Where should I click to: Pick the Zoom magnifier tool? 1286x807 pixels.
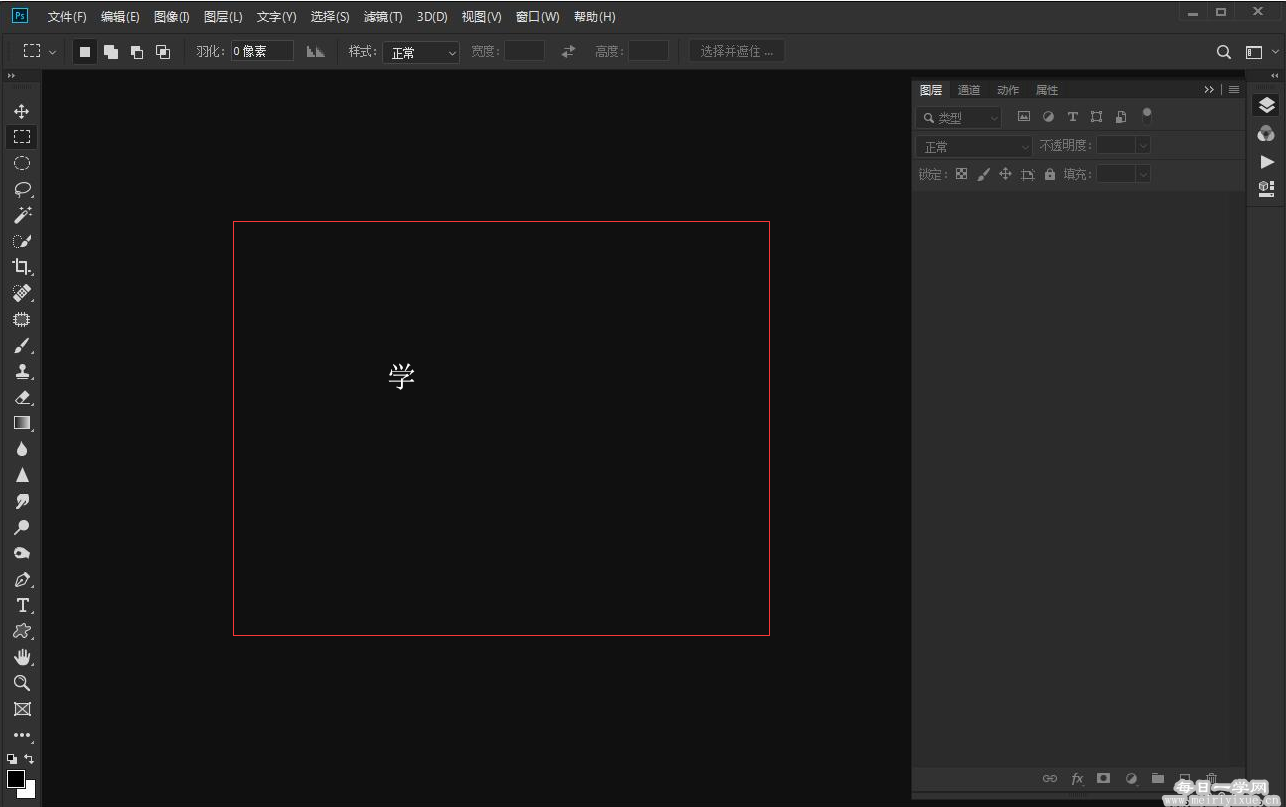pyautogui.click(x=21, y=683)
